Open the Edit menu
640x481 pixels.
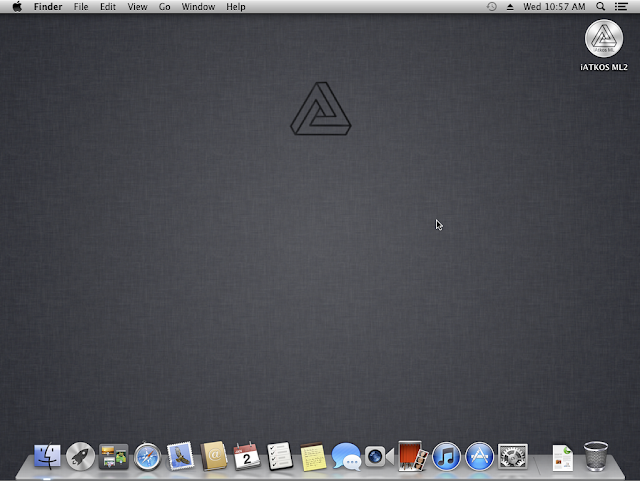click(x=108, y=7)
